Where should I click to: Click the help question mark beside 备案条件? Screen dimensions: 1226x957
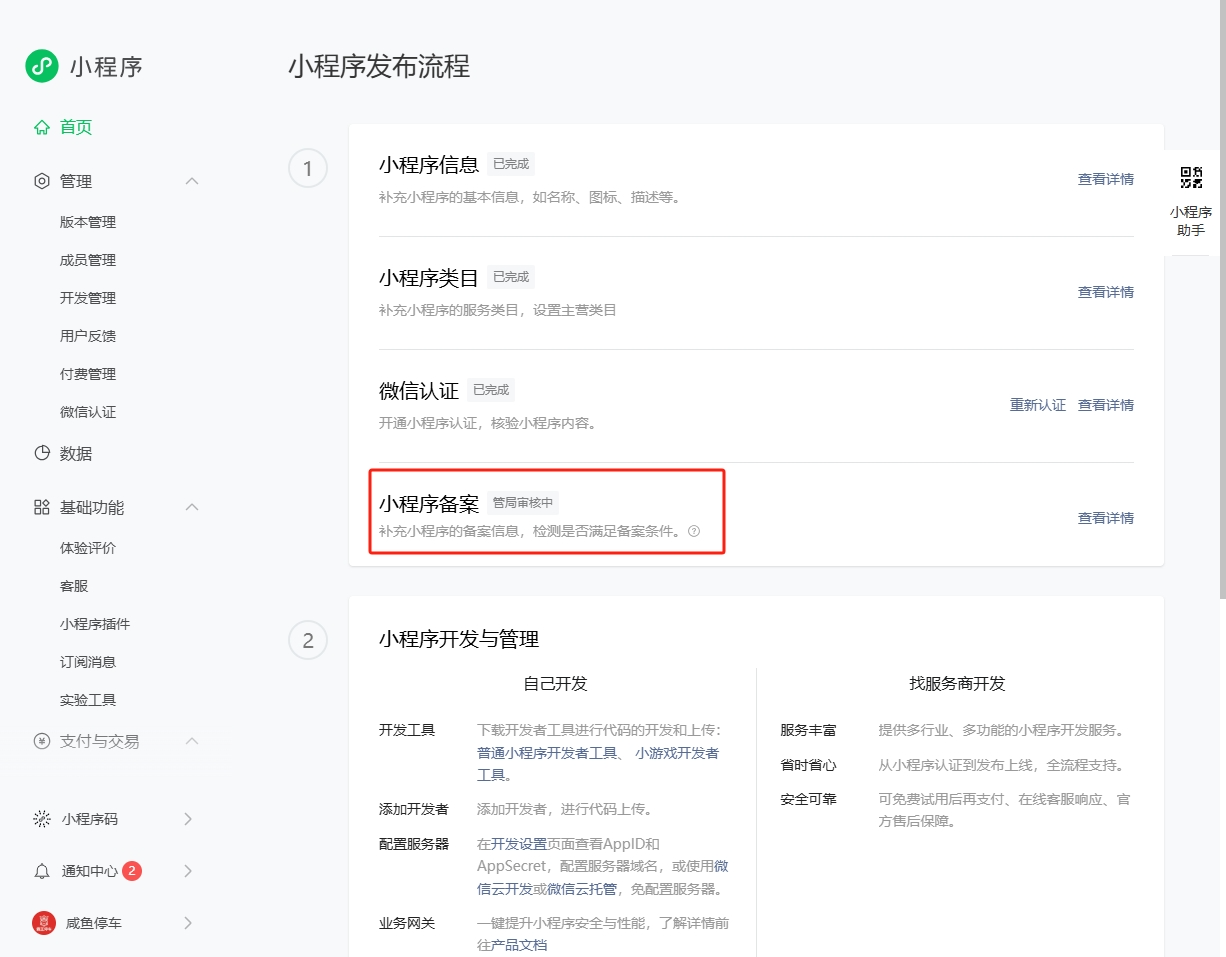coord(694,531)
